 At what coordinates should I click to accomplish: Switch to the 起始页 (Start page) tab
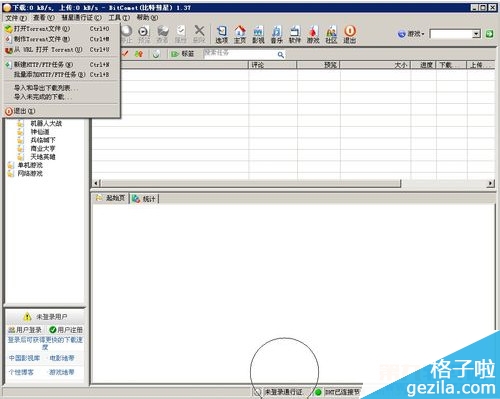111,198
